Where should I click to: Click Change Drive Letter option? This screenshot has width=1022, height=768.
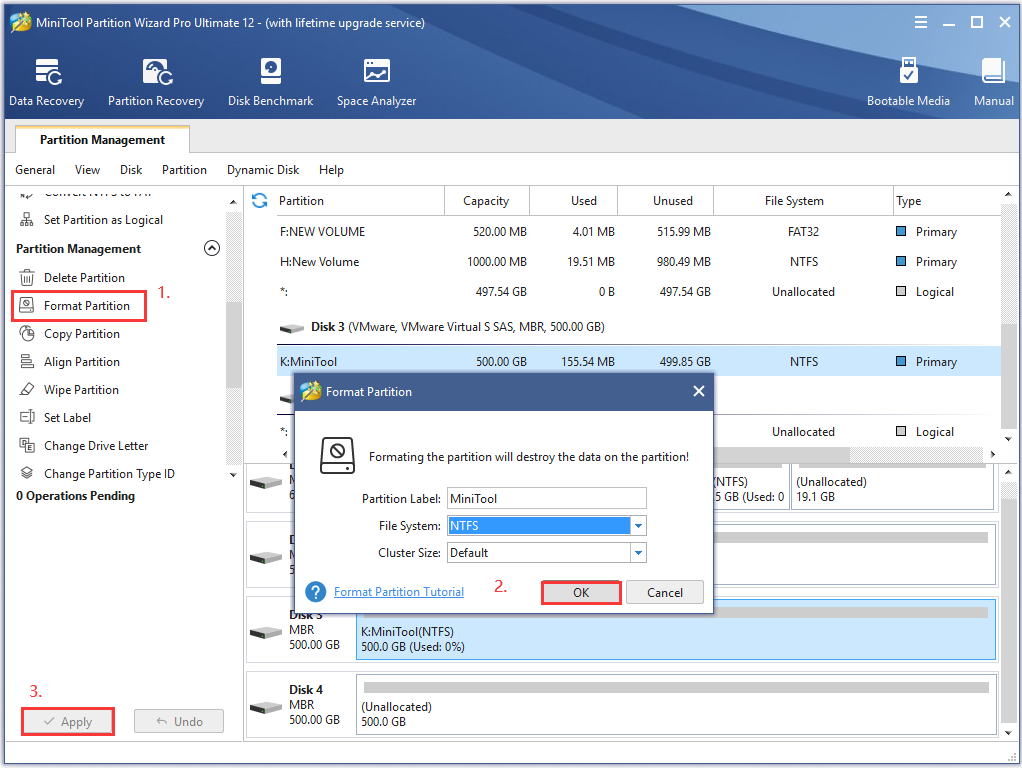(x=96, y=445)
